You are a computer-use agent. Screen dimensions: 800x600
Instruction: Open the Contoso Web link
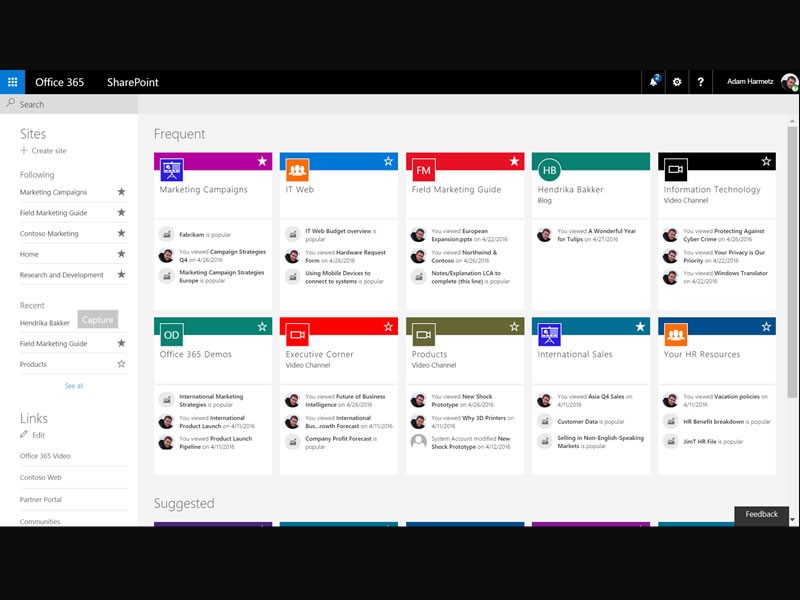(41, 477)
